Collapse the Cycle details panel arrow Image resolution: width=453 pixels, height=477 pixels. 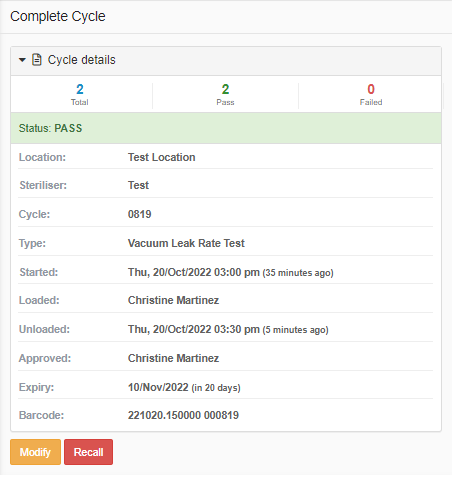[22, 60]
